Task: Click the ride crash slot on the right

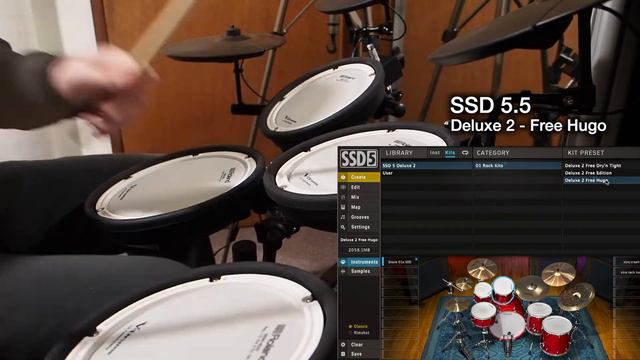Action: [x=627, y=262]
